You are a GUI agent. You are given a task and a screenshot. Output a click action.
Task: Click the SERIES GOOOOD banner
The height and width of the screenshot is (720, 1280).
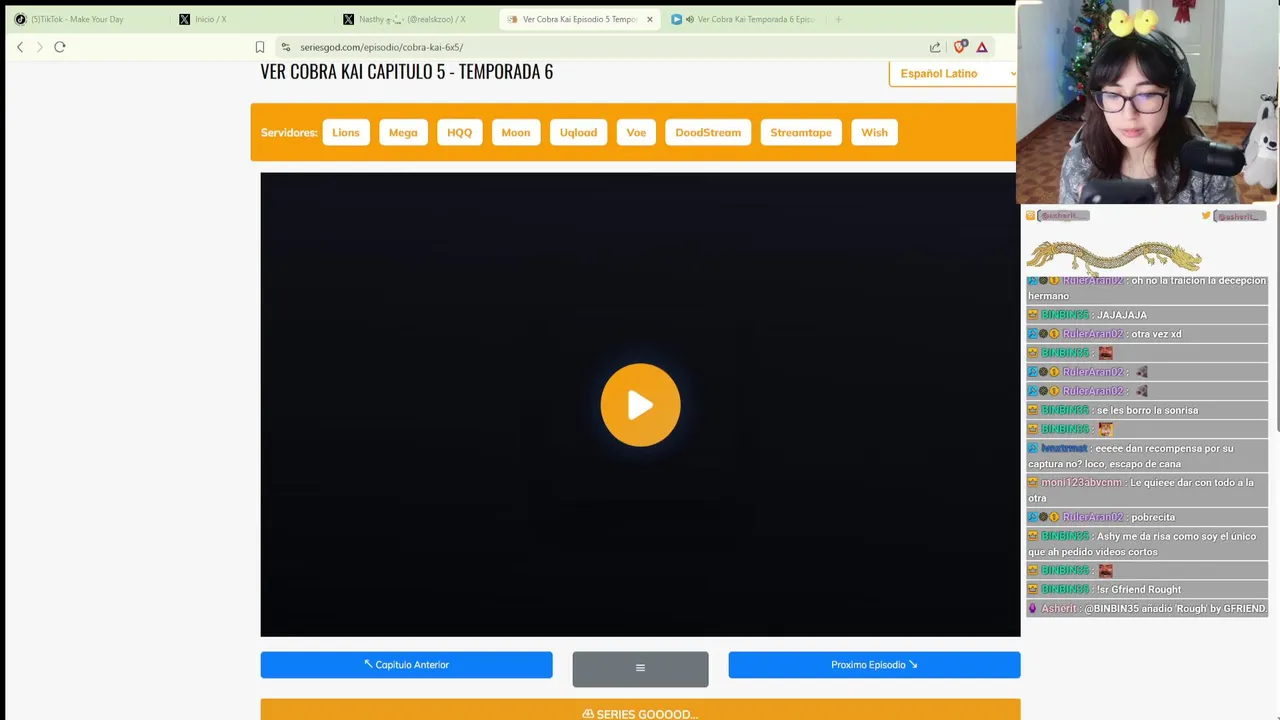(640, 711)
